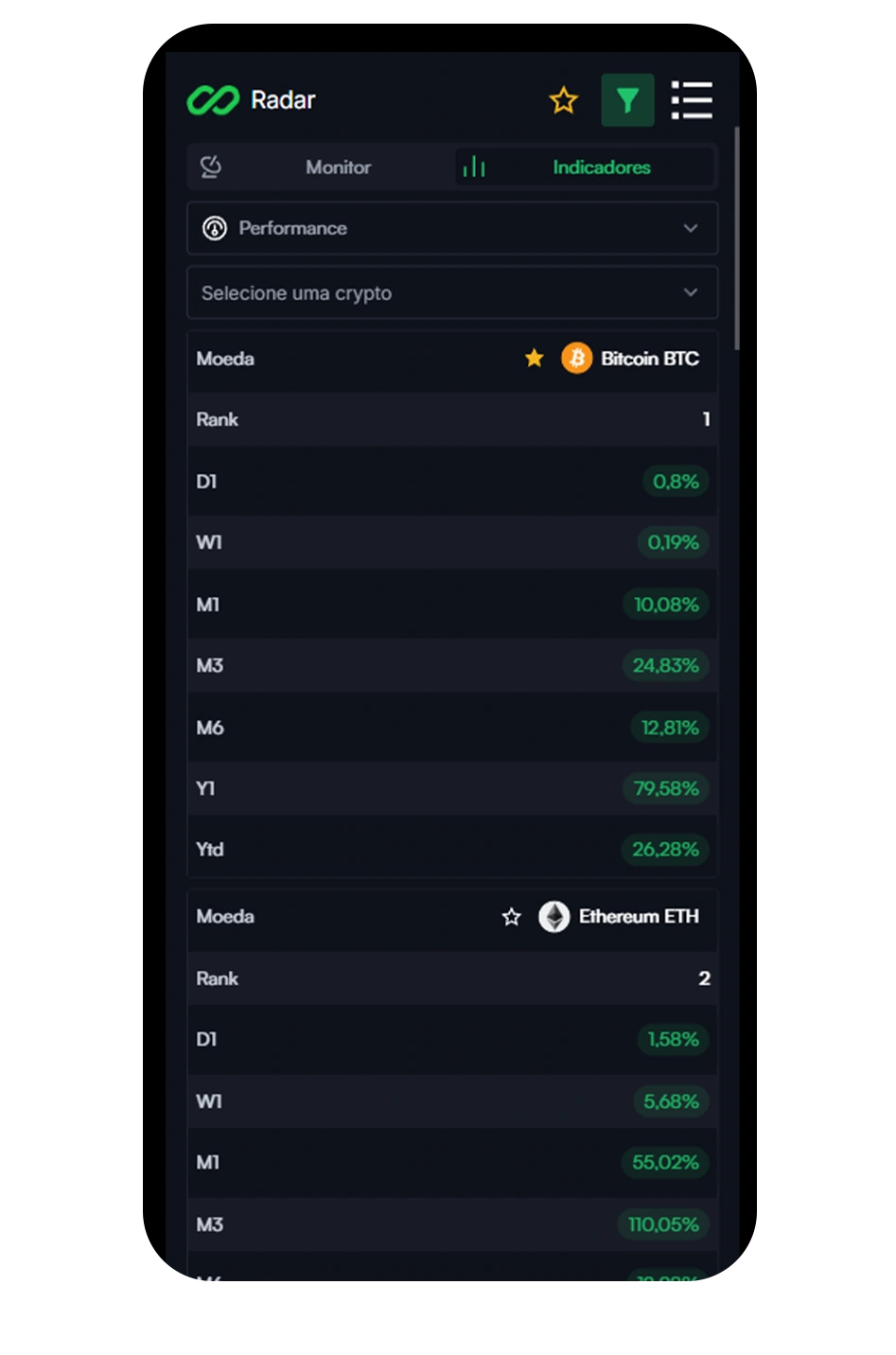
Task: Expand the Performance dropdown chevron
Action: click(691, 228)
